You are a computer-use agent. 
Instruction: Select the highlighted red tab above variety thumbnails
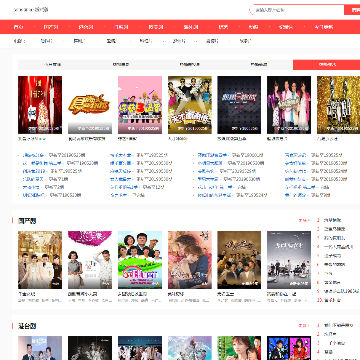tap(326, 65)
